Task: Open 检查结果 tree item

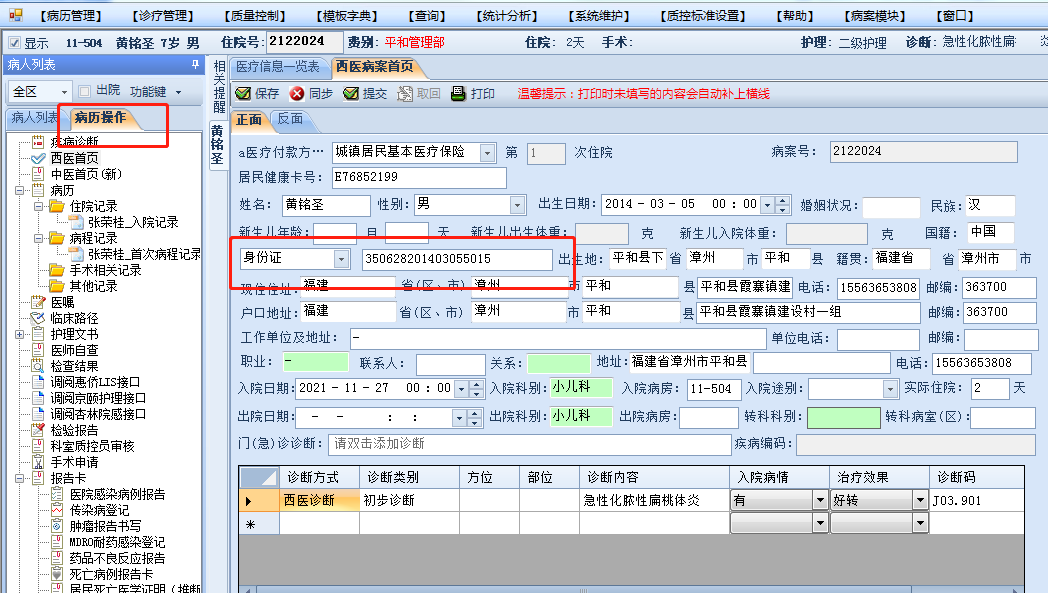Action: pos(74,366)
